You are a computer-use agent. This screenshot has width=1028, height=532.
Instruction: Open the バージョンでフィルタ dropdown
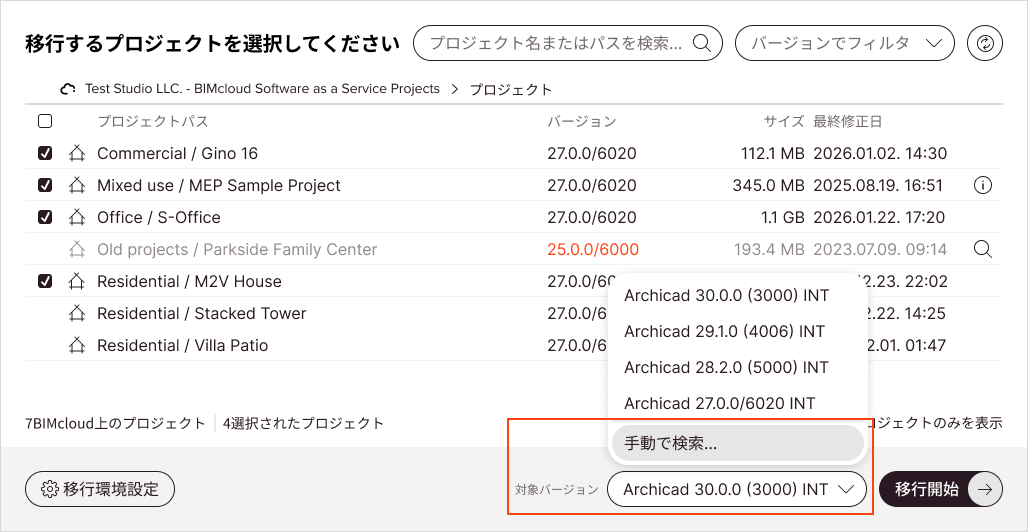tap(844, 43)
